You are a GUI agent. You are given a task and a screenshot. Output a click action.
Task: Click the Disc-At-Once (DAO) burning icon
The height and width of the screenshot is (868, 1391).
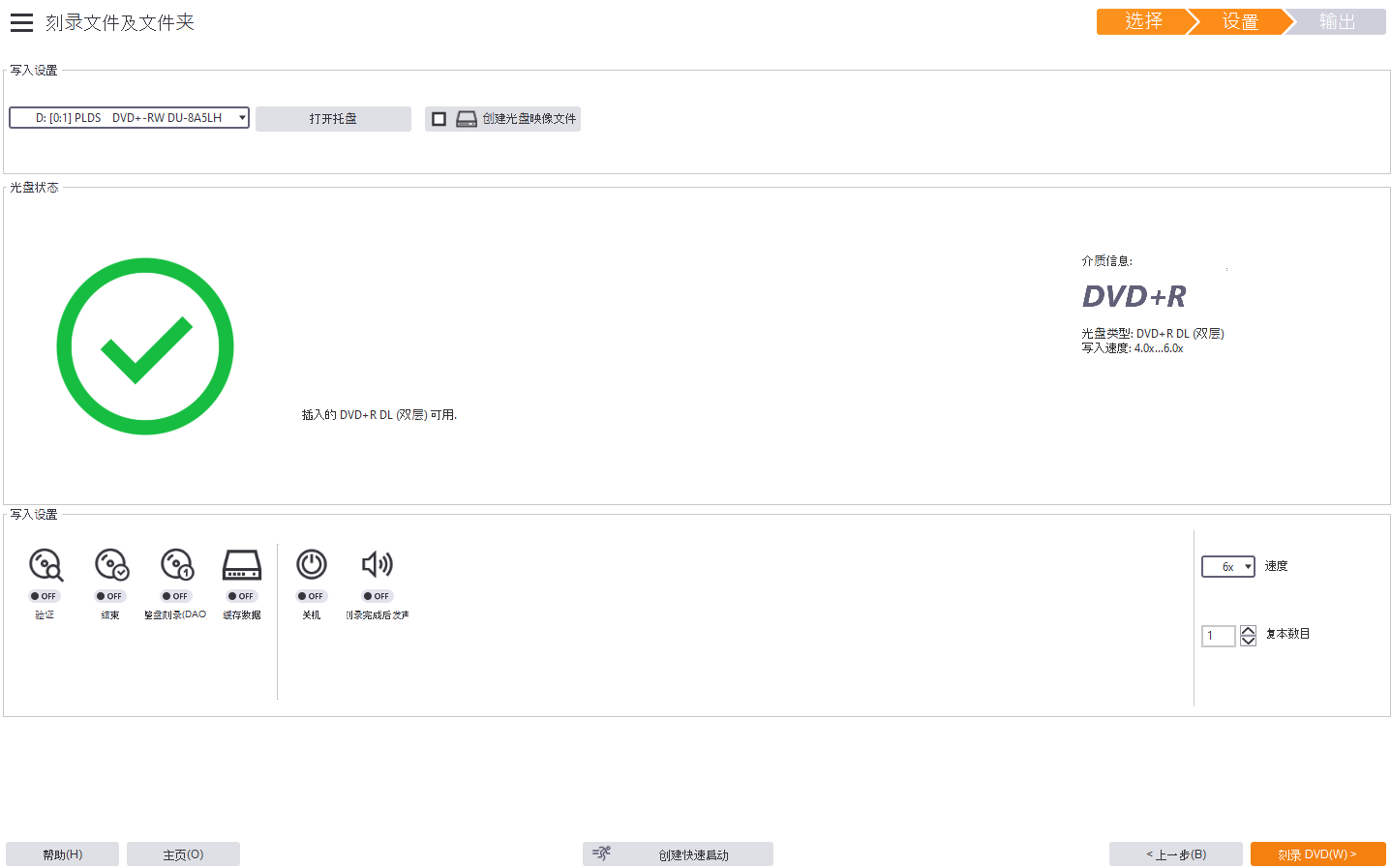(177, 564)
